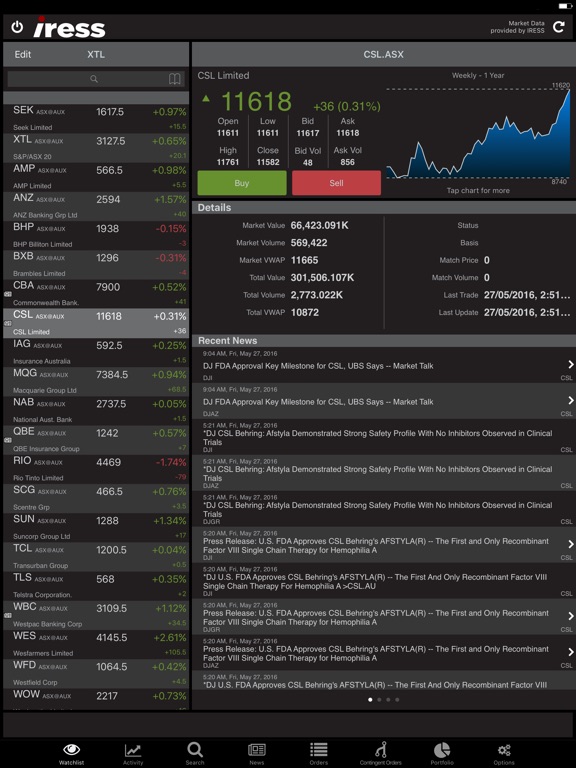The width and height of the screenshot is (576, 768).
Task: Select the WFD Westfield Corp row
Action: click(x=96, y=674)
